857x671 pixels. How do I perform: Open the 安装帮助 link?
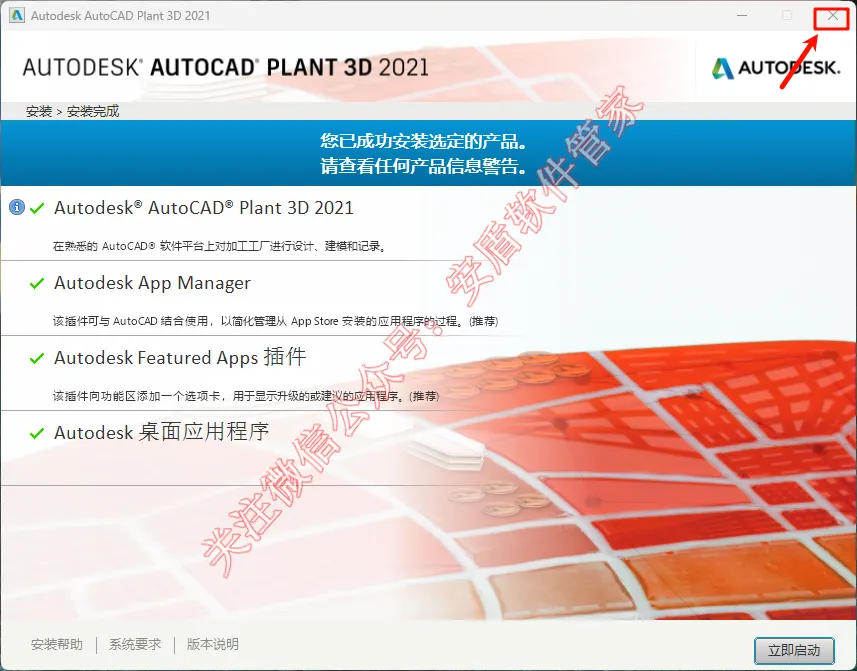(57, 644)
